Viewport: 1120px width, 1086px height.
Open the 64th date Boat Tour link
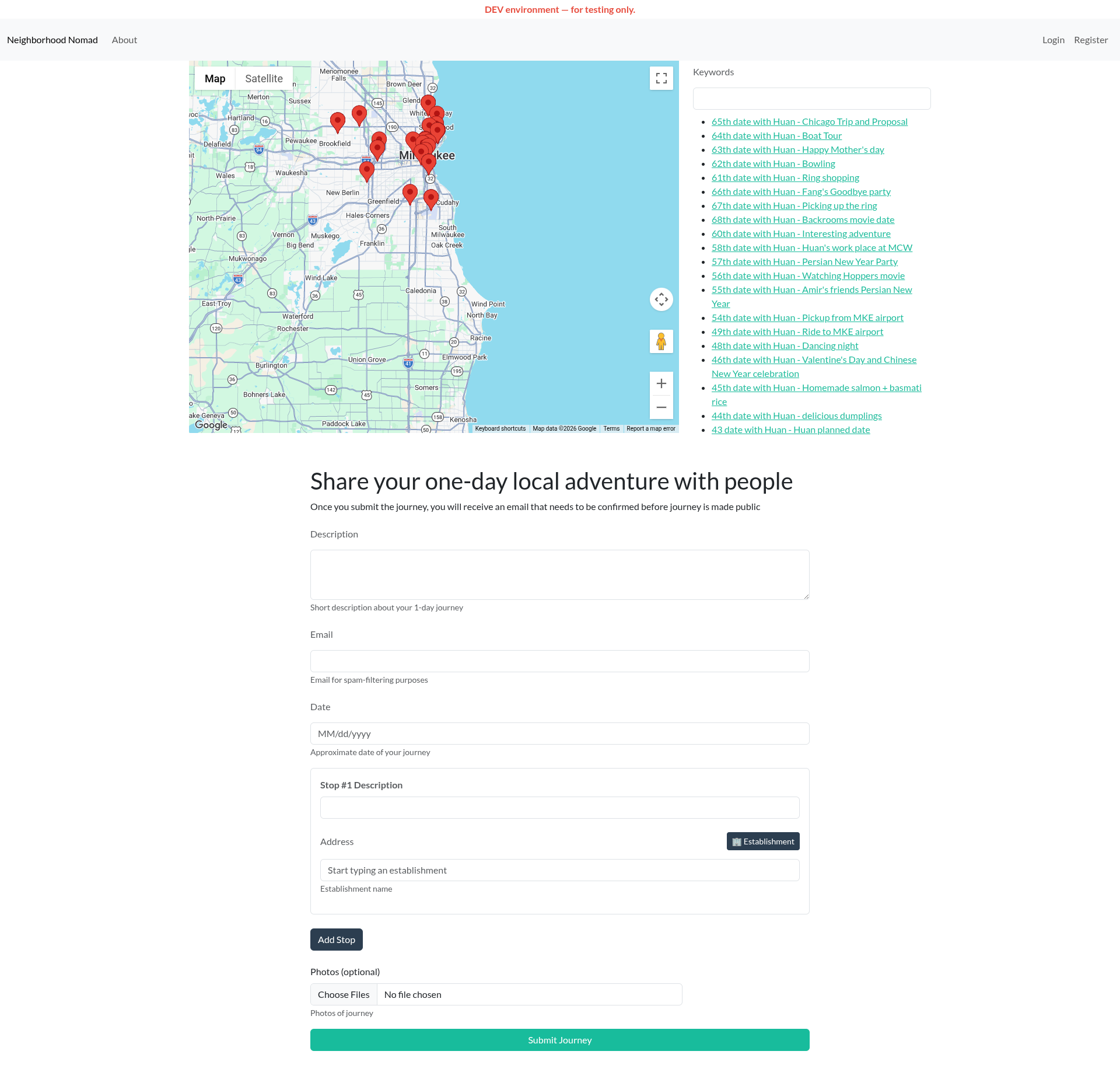coord(776,135)
